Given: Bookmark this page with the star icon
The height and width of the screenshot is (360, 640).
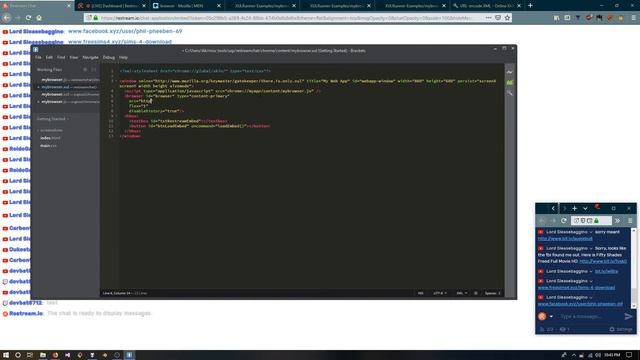Looking at the screenshot, I should tap(507, 18).
